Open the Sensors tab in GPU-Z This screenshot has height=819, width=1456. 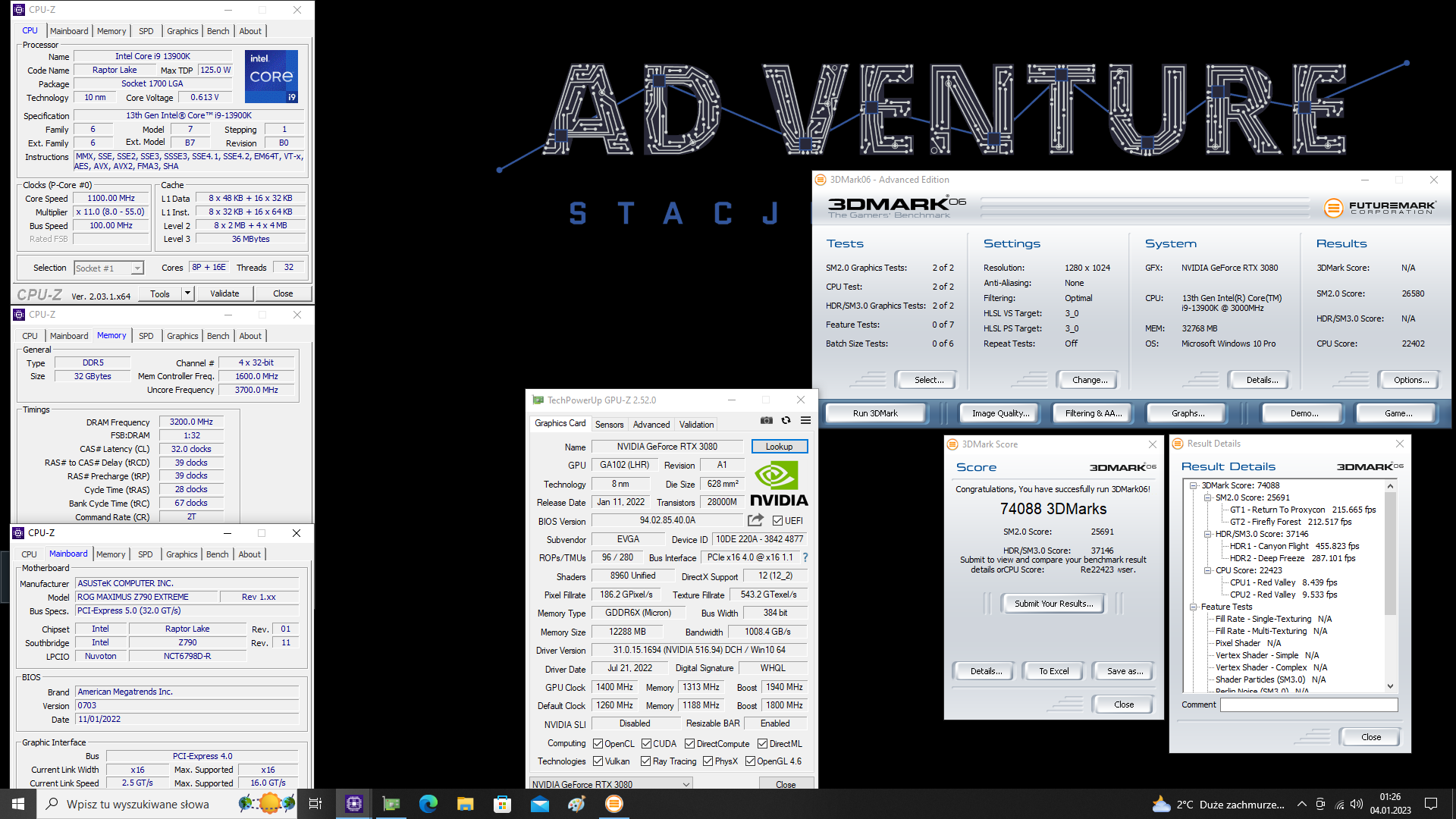pyautogui.click(x=609, y=425)
